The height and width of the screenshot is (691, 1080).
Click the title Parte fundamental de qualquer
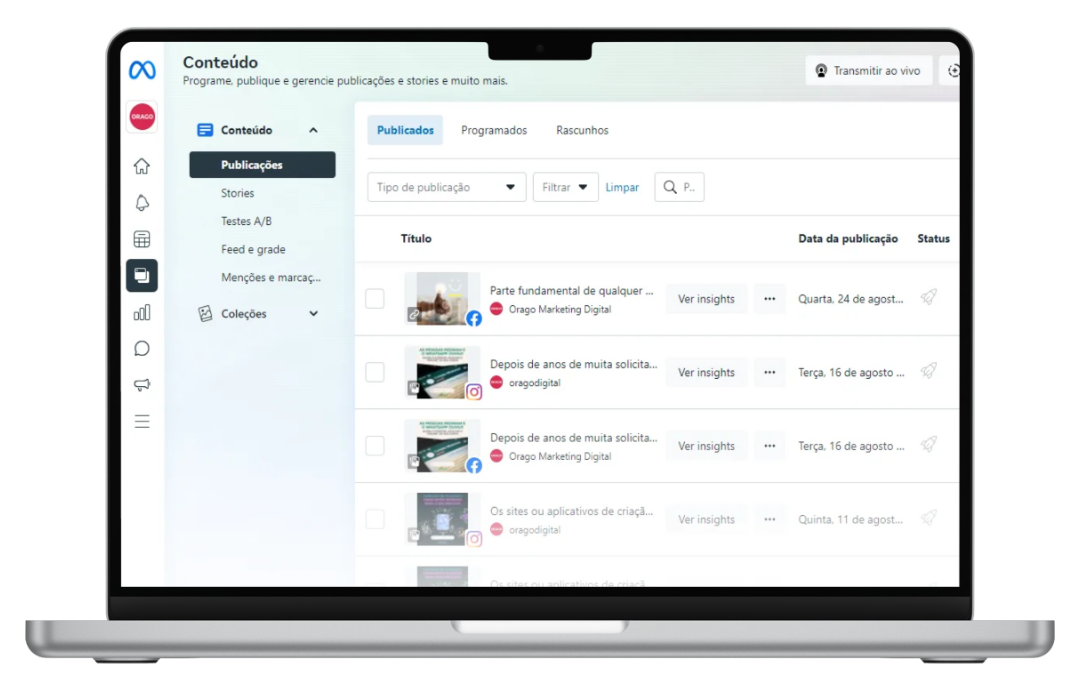[571, 291]
